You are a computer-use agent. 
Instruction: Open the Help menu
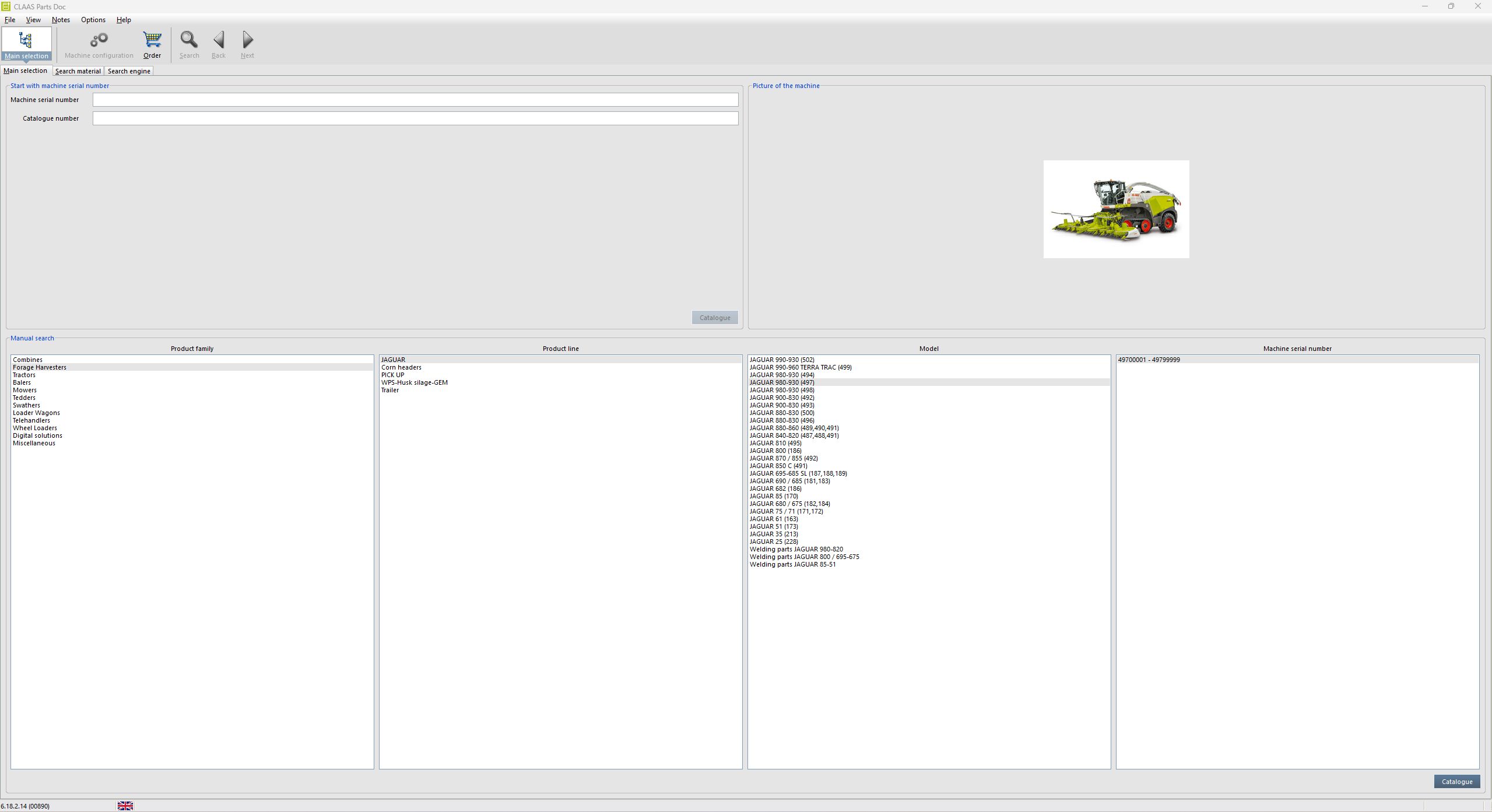(x=123, y=19)
